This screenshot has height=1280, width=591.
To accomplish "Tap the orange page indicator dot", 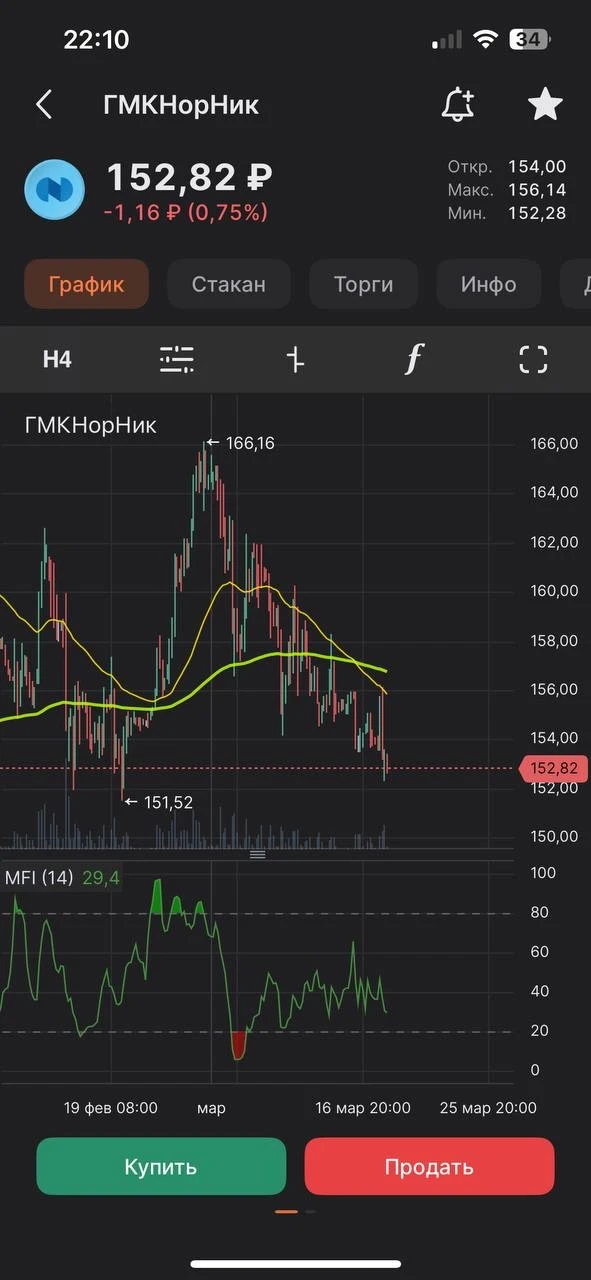I will click(287, 1211).
